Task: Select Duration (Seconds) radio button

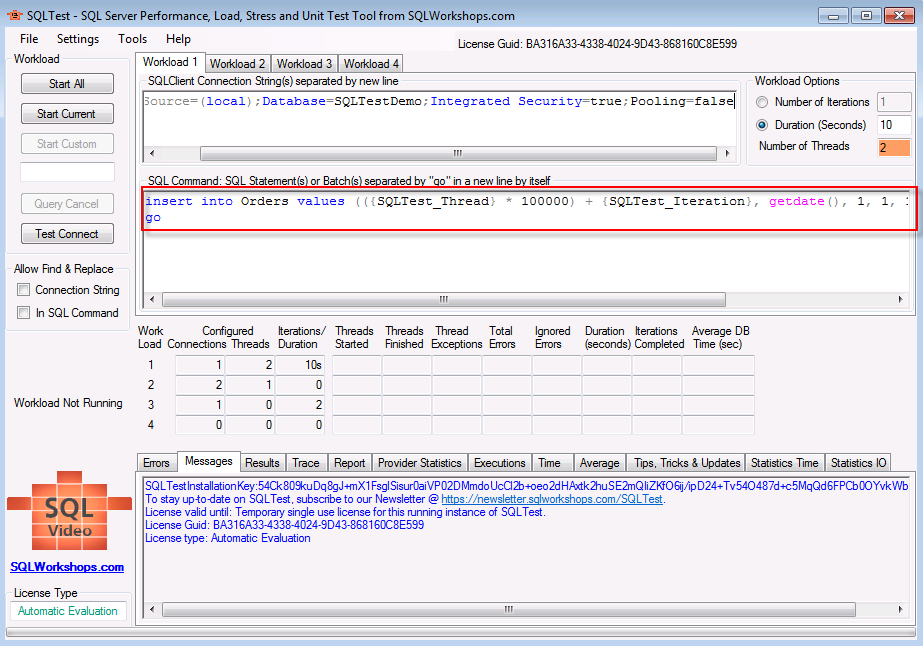Action: pyautogui.click(x=762, y=125)
